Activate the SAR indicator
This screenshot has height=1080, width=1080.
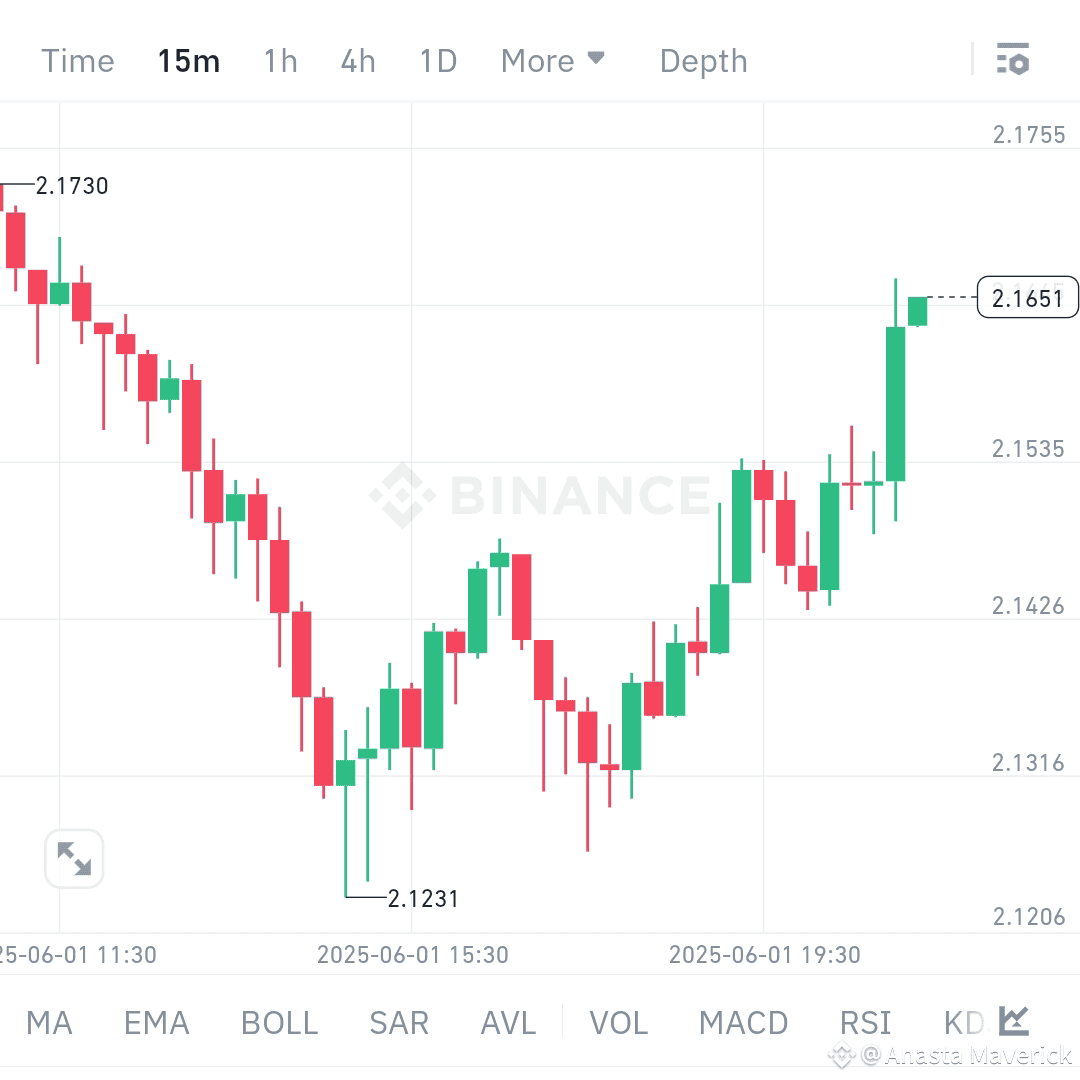[x=398, y=1022]
